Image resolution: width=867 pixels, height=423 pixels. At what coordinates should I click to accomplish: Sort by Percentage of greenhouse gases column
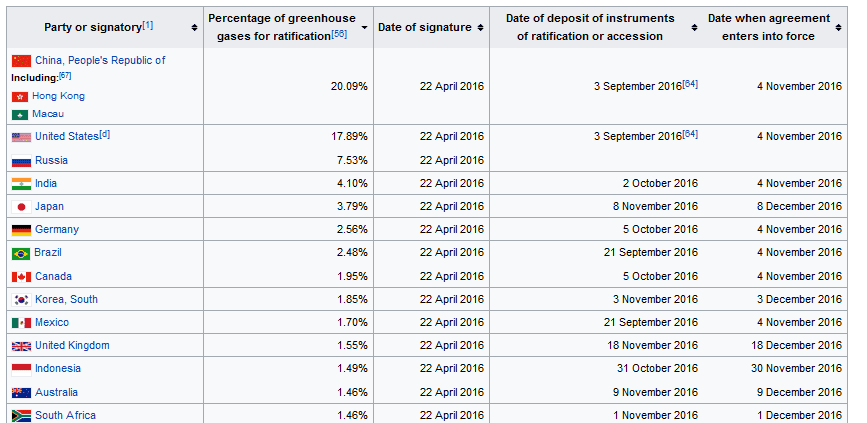tap(364, 28)
